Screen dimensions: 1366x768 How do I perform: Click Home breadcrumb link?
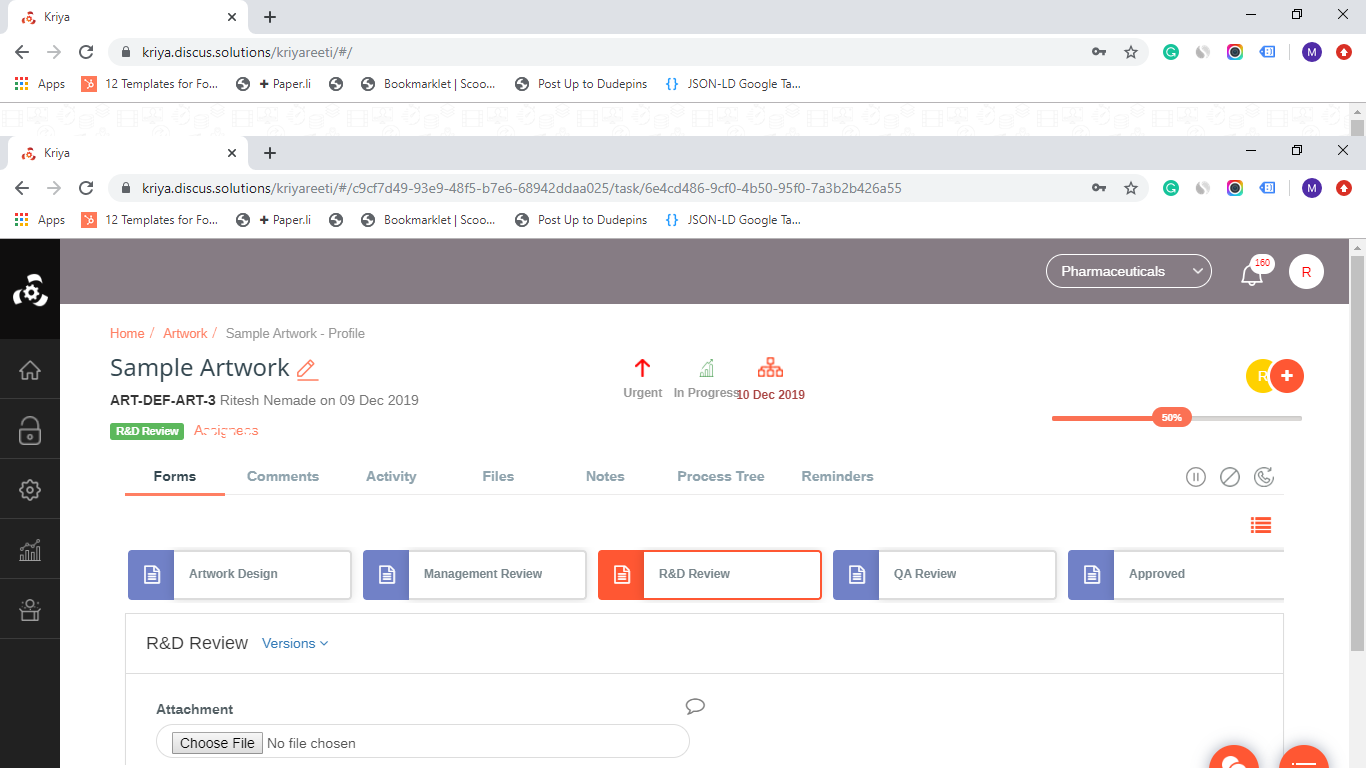(x=127, y=333)
